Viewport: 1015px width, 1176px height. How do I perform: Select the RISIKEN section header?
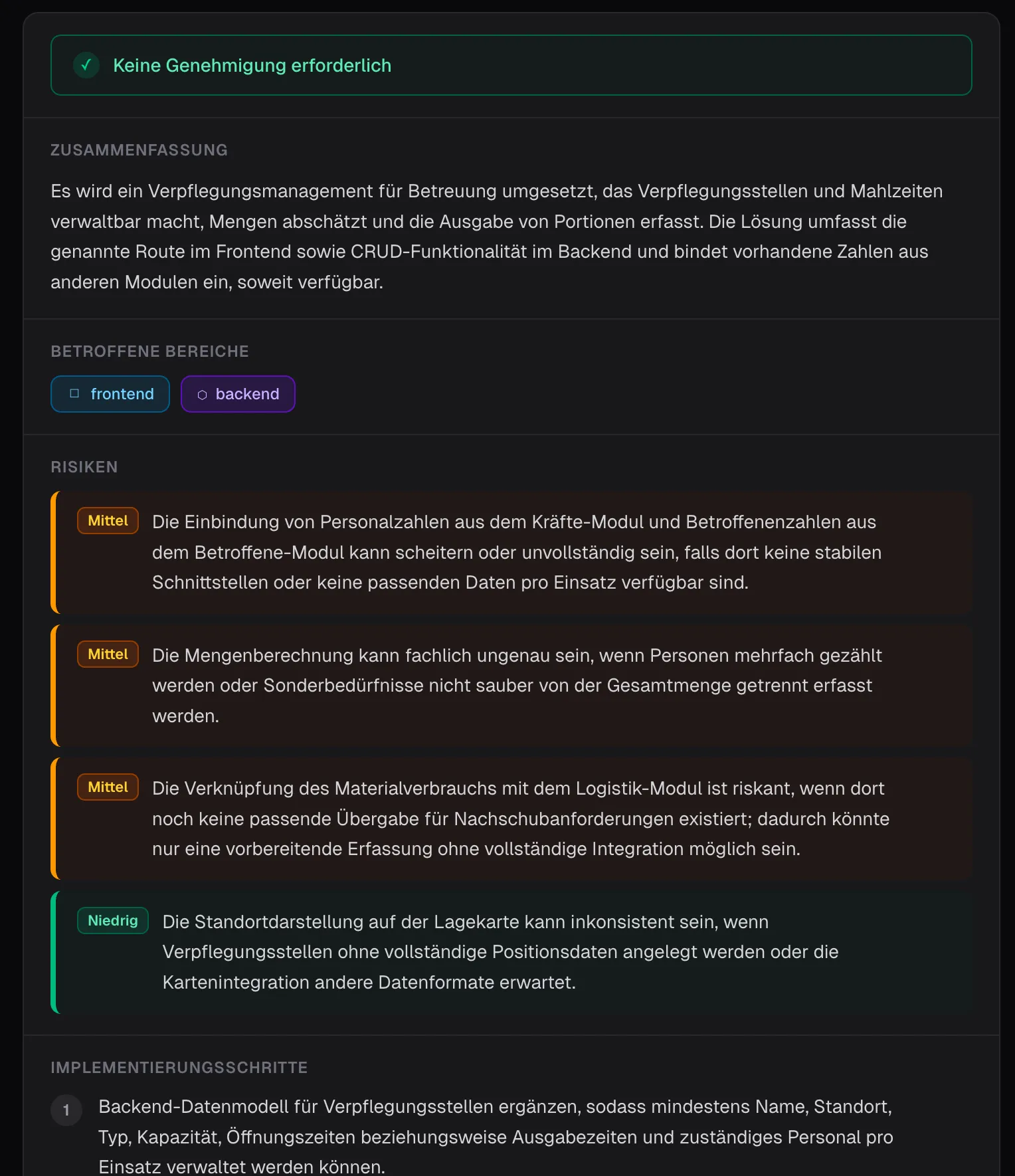point(84,466)
